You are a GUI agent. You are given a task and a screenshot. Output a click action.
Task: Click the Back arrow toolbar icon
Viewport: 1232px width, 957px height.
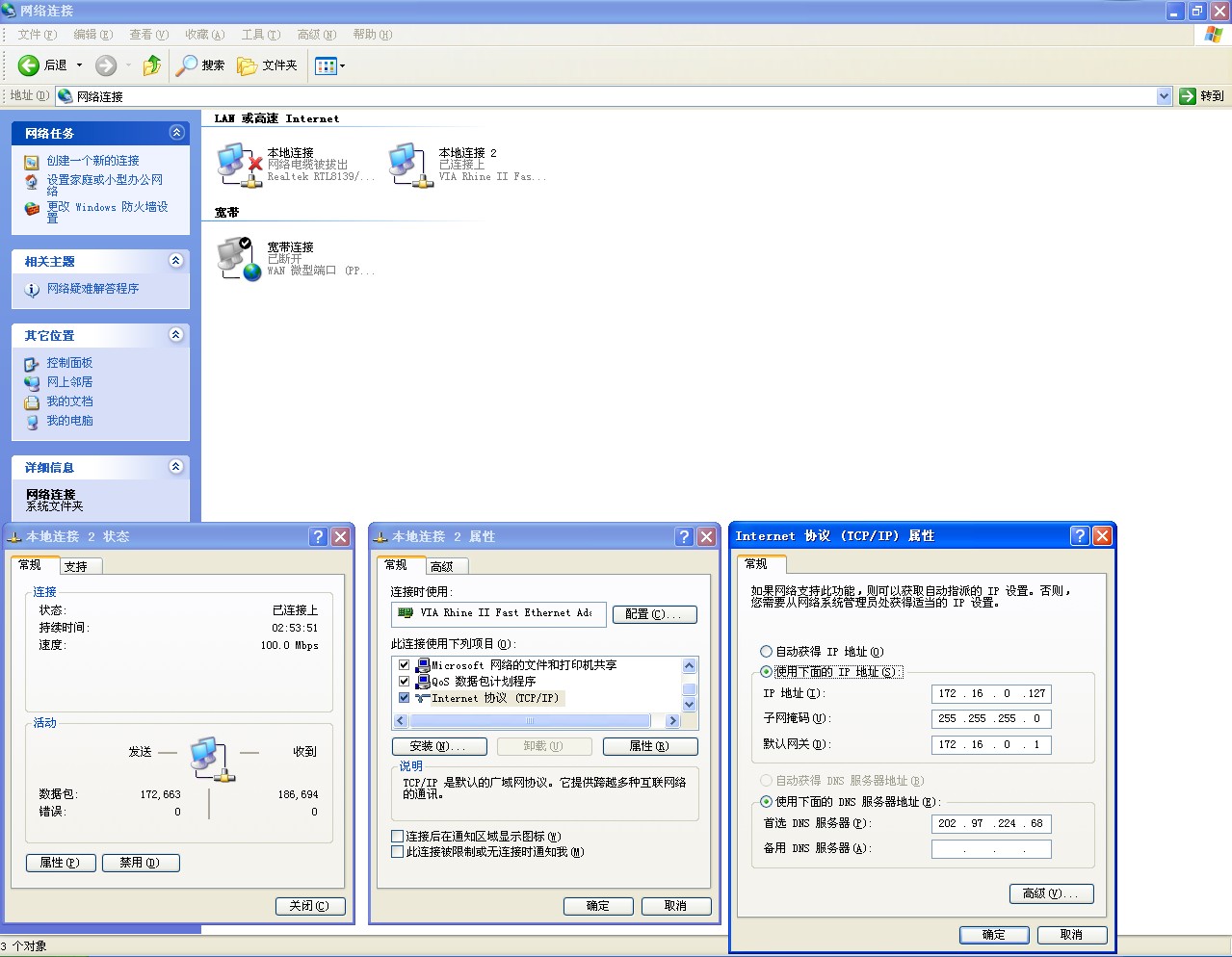pos(29,65)
